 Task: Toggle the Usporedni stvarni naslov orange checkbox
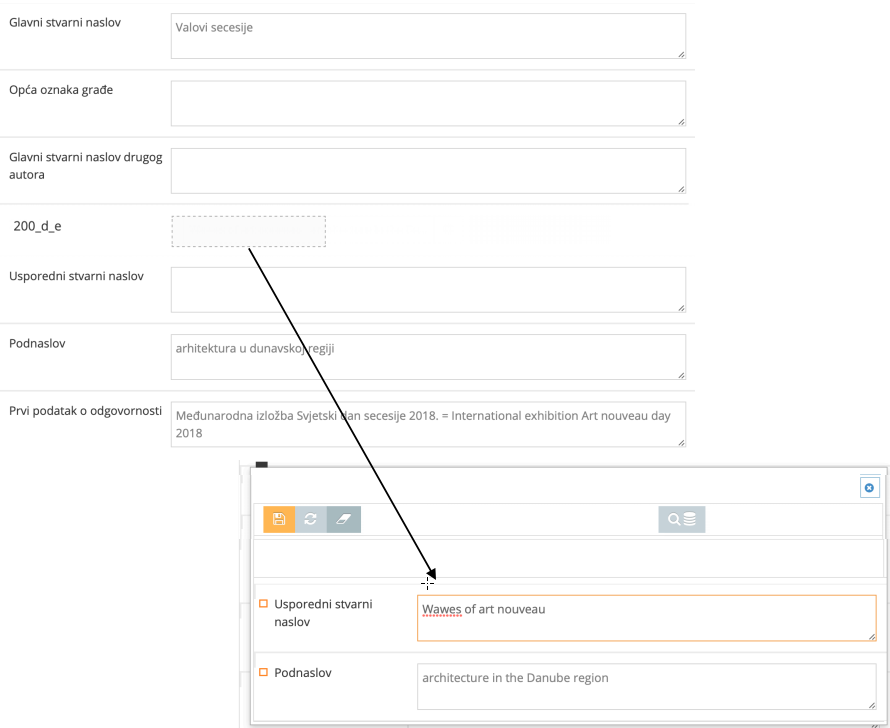[264, 604]
